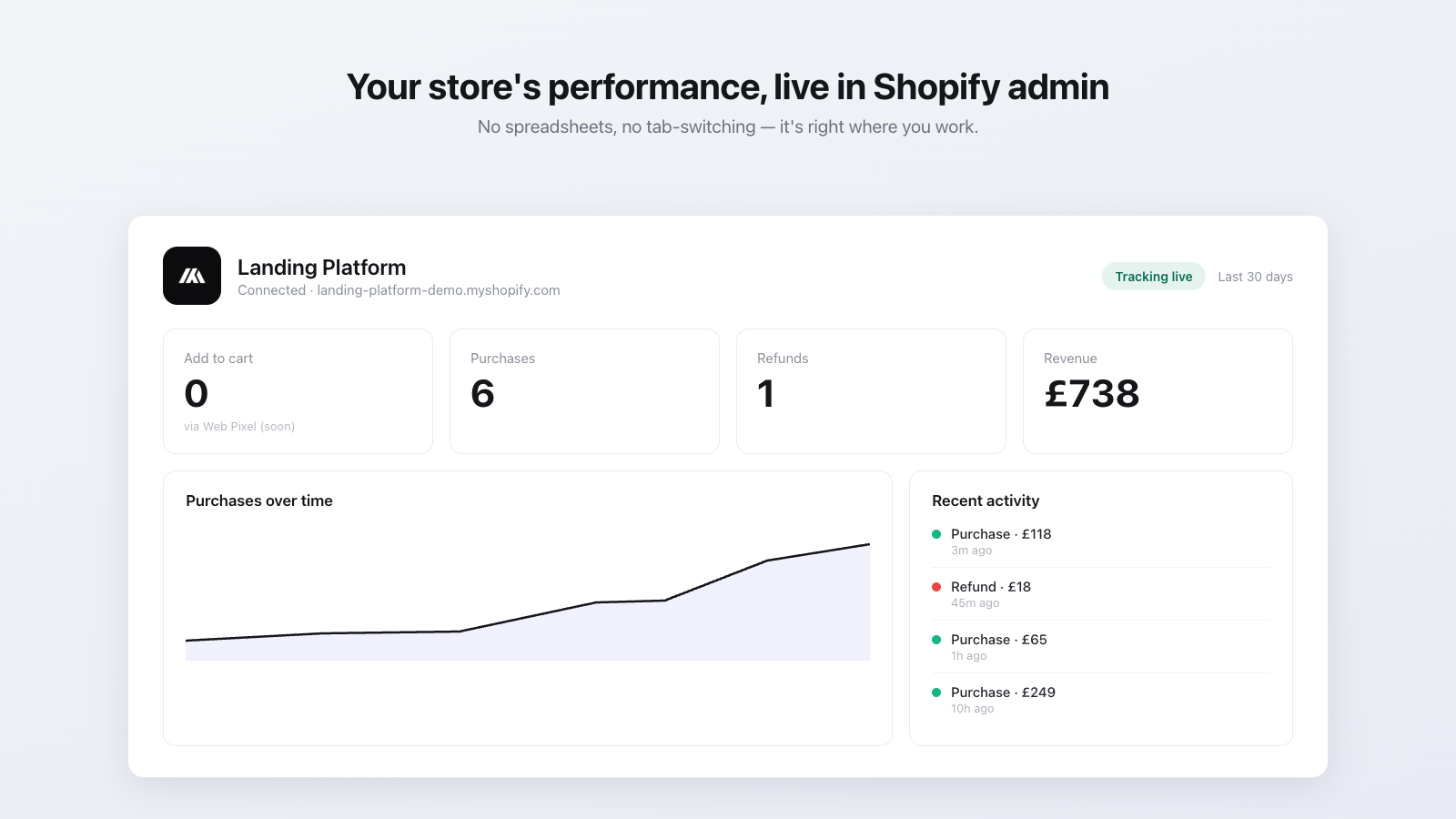
Task: Click the Purchases over time heading
Action: coord(259,500)
